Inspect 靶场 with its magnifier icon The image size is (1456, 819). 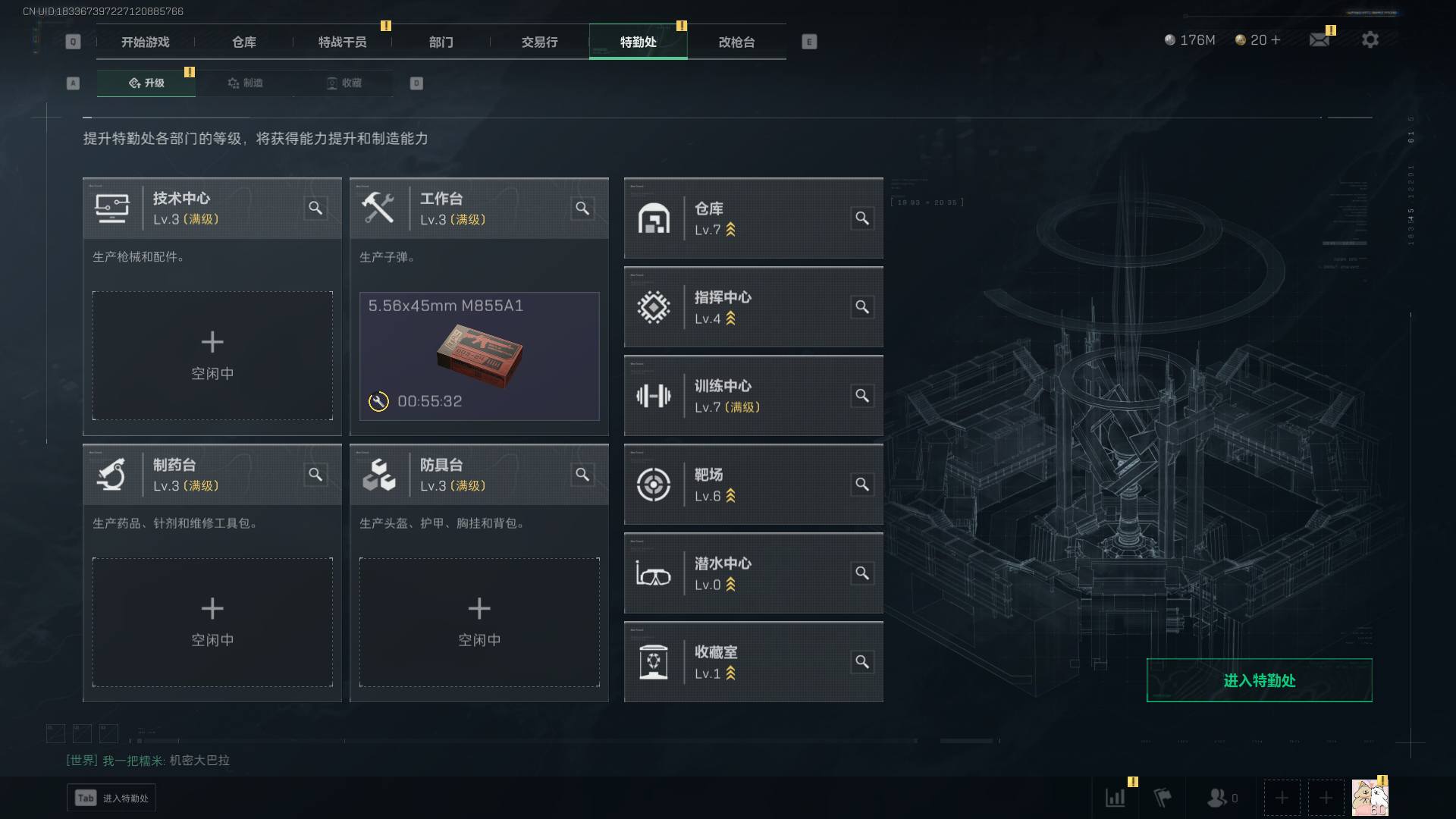pos(862,485)
